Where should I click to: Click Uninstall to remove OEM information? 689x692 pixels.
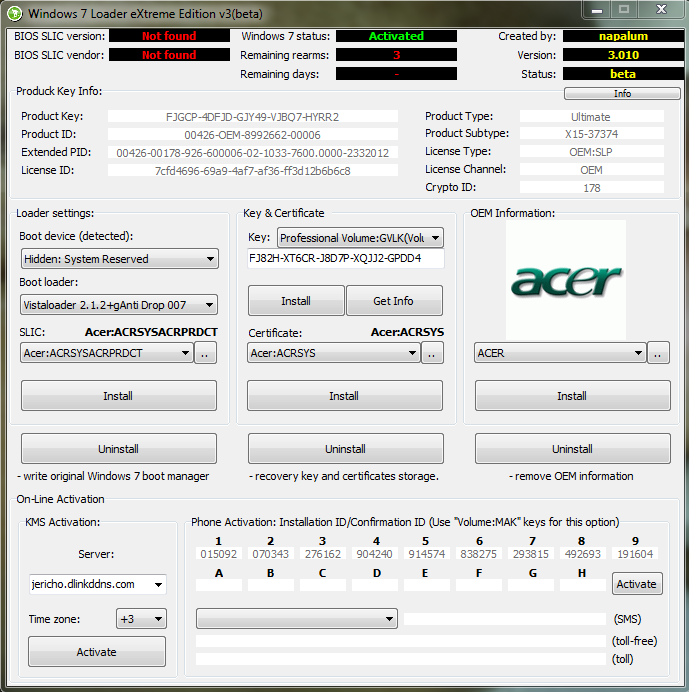(x=572, y=449)
